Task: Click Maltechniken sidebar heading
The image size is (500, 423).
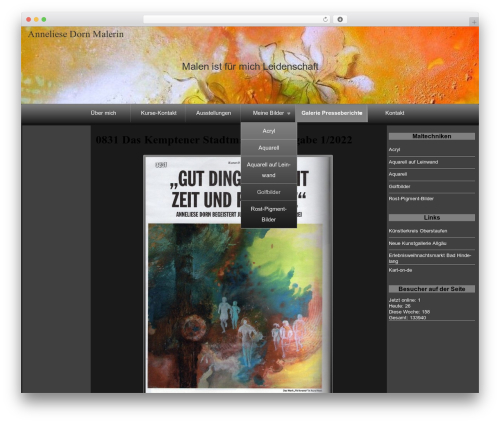Action: [x=432, y=136]
